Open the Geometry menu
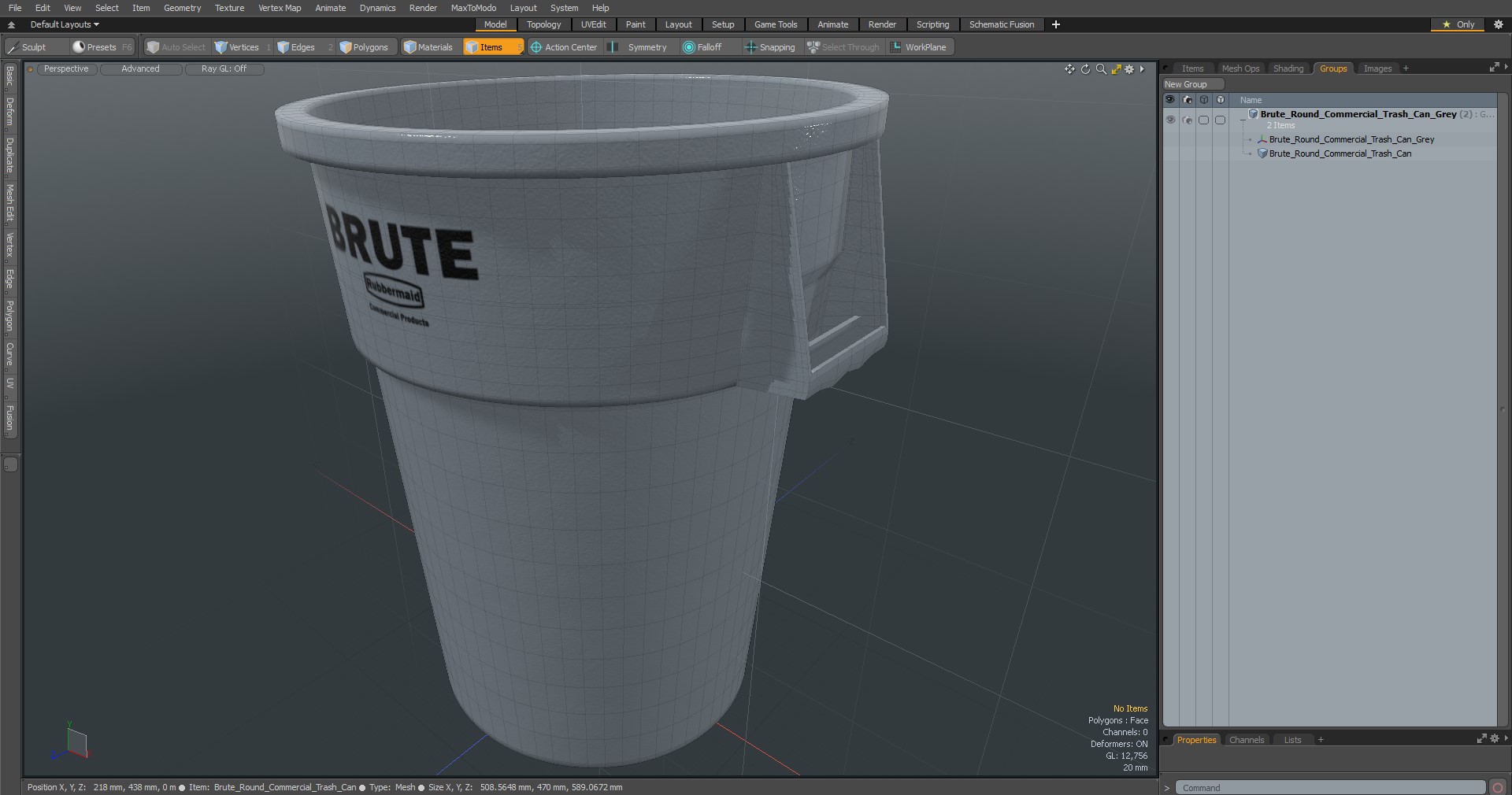1512x795 pixels. (182, 8)
